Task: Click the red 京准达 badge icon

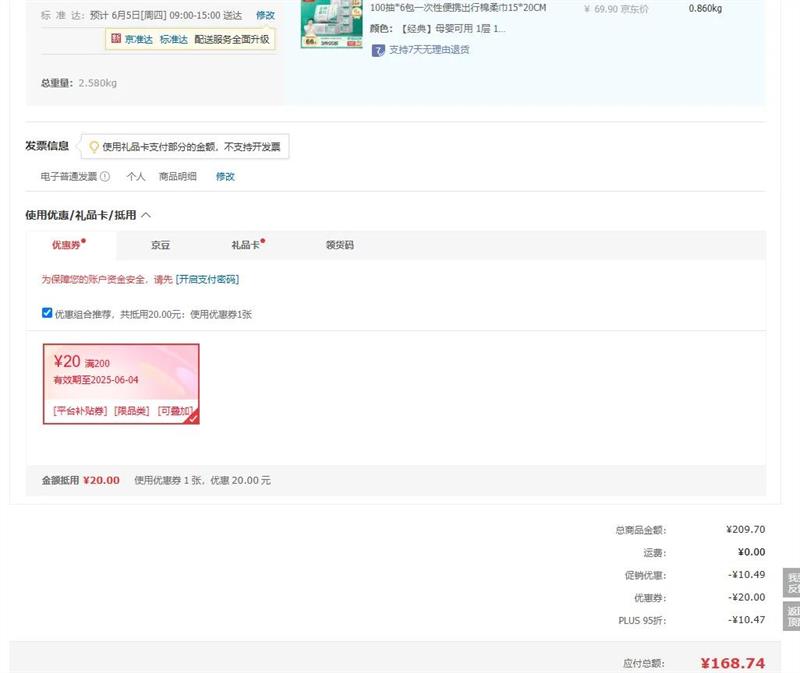Action: pos(116,39)
